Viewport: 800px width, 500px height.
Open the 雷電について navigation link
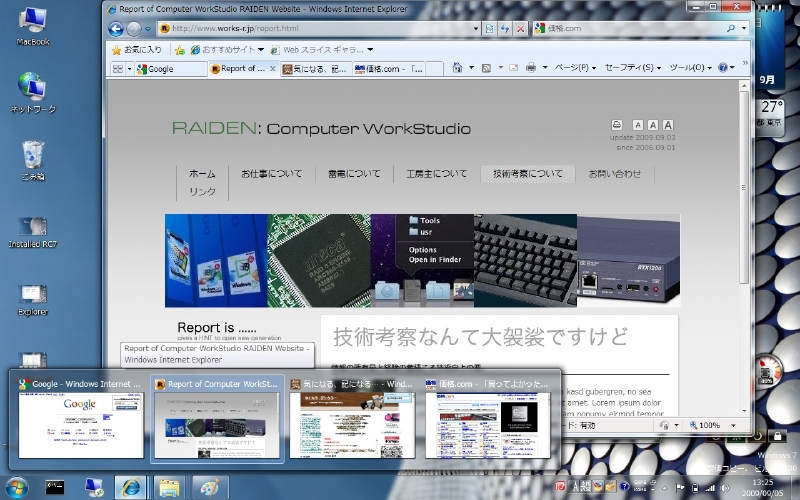pos(354,173)
